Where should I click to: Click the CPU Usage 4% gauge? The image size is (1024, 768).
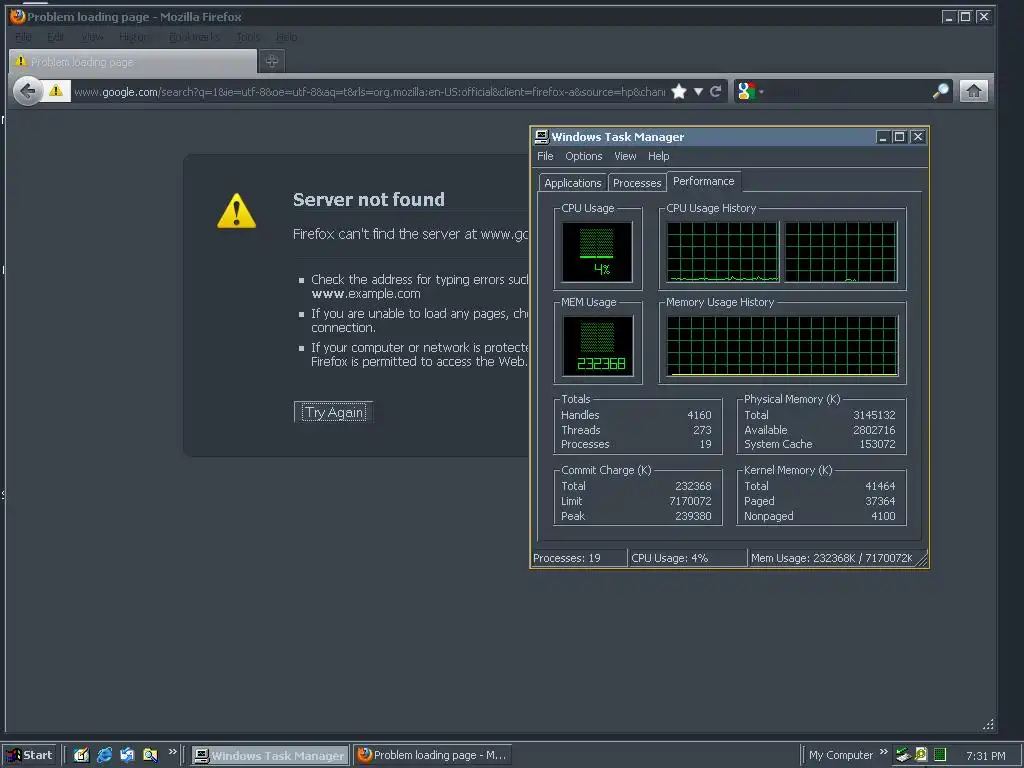[x=597, y=252]
